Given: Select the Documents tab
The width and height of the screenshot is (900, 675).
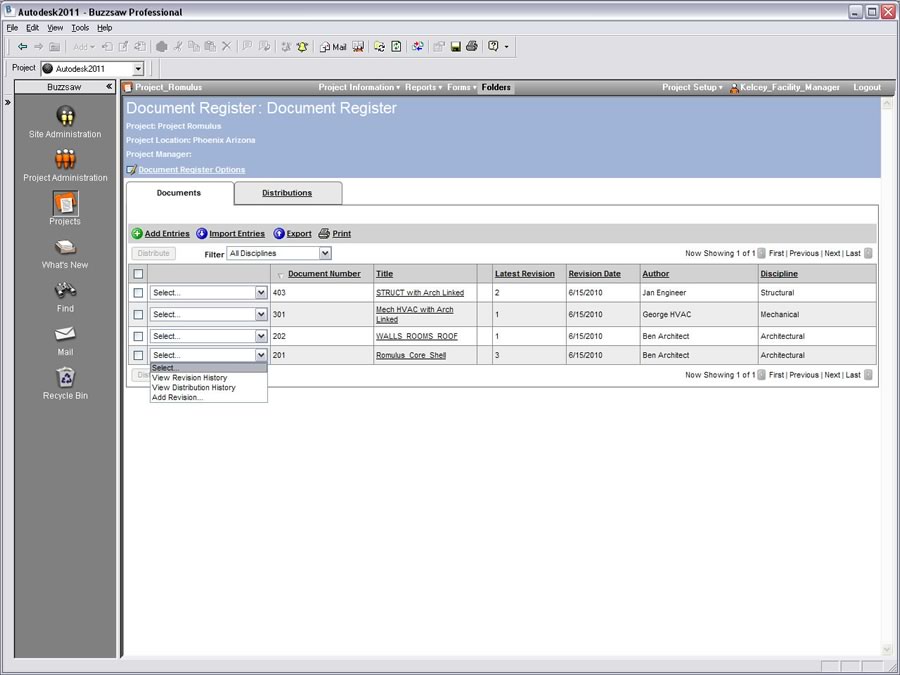Looking at the screenshot, I should (179, 193).
